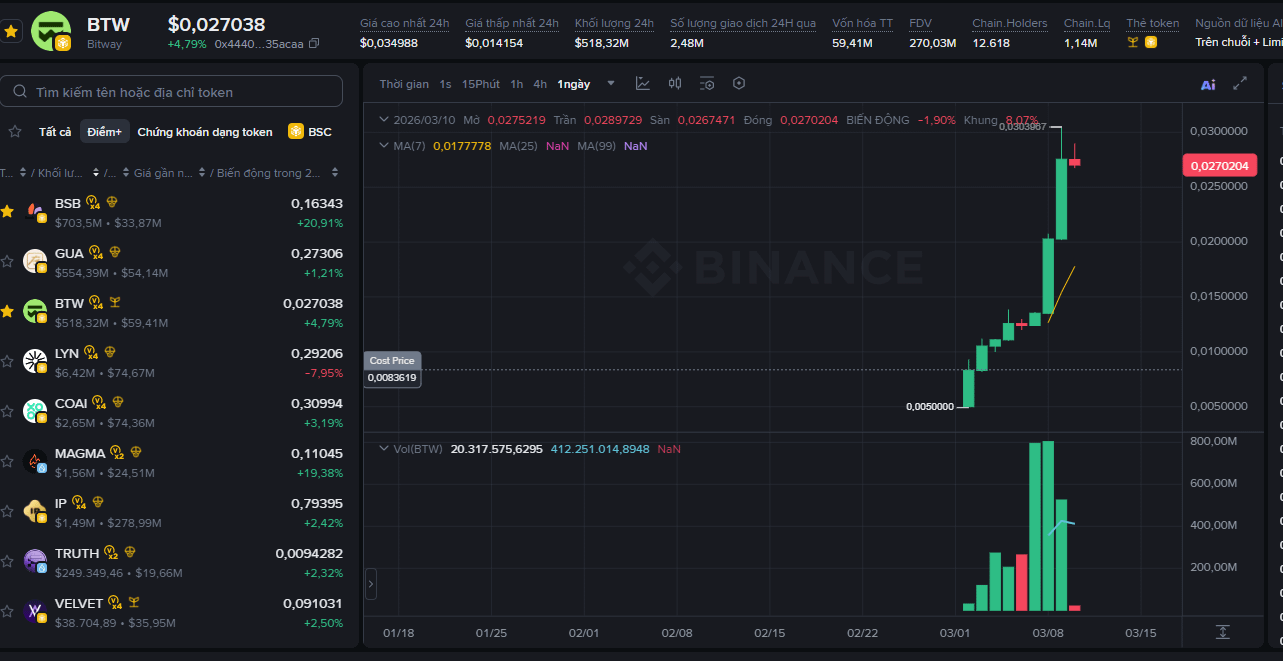The height and width of the screenshot is (661, 1283).
Task: Click the Khối lượng 24h label
Action: (614, 23)
